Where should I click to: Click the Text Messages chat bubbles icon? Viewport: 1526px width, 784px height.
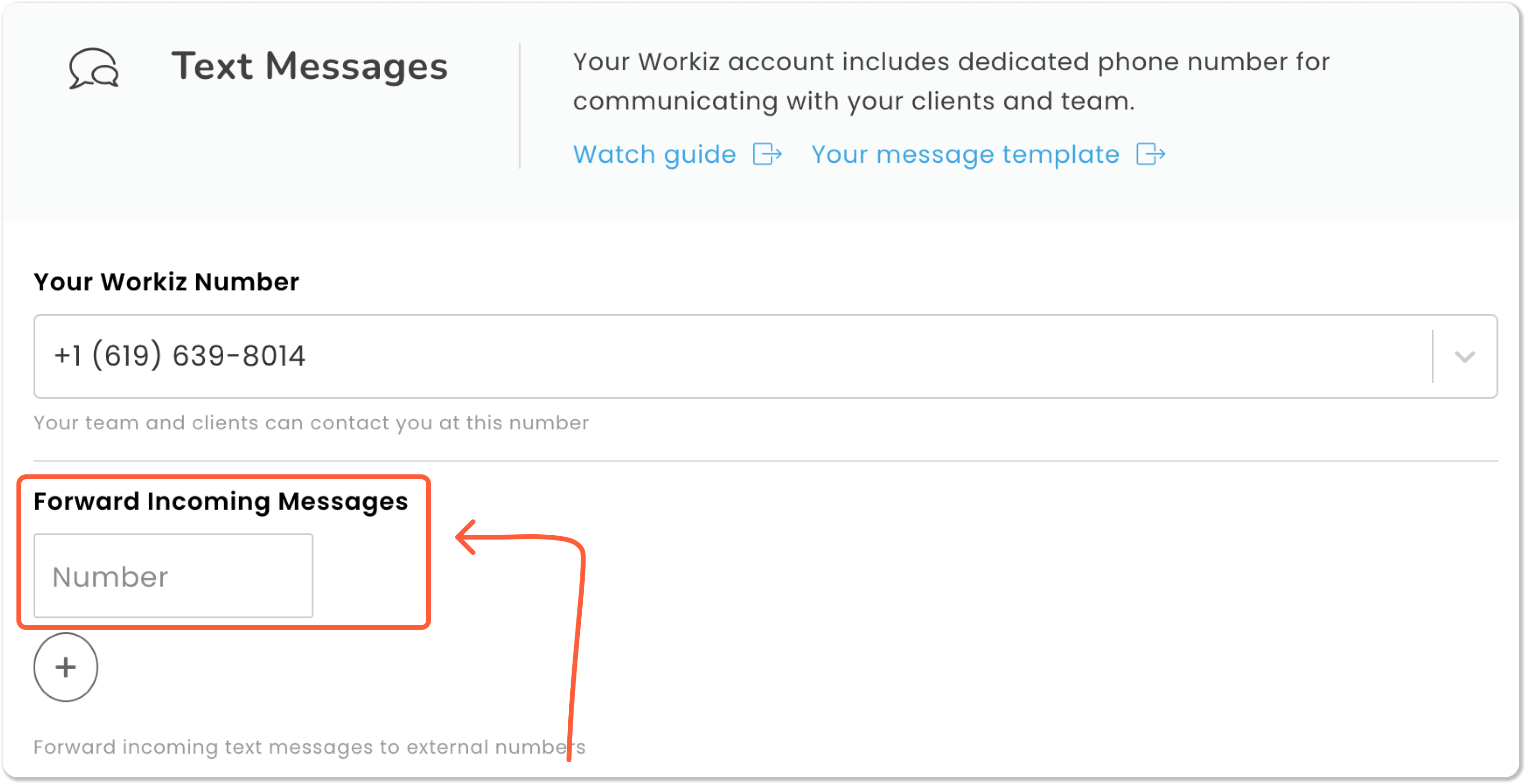click(x=94, y=68)
